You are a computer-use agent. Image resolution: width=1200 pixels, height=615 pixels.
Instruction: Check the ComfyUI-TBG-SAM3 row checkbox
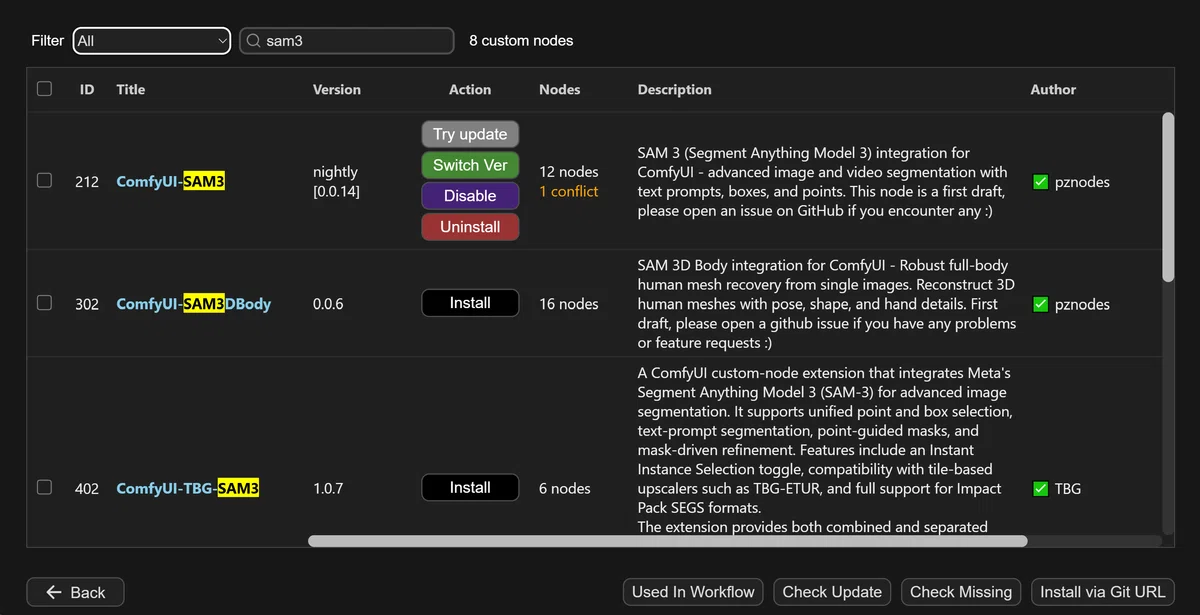click(x=44, y=487)
